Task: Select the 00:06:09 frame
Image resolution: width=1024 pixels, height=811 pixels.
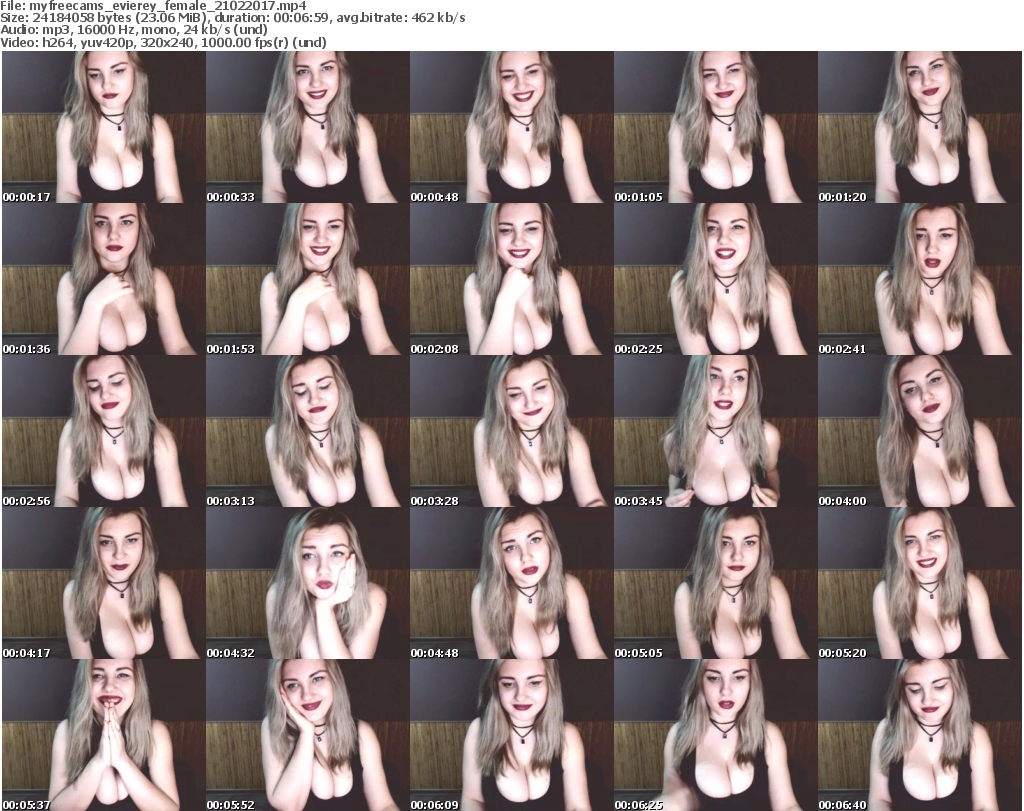Action: pyautogui.click(x=511, y=735)
